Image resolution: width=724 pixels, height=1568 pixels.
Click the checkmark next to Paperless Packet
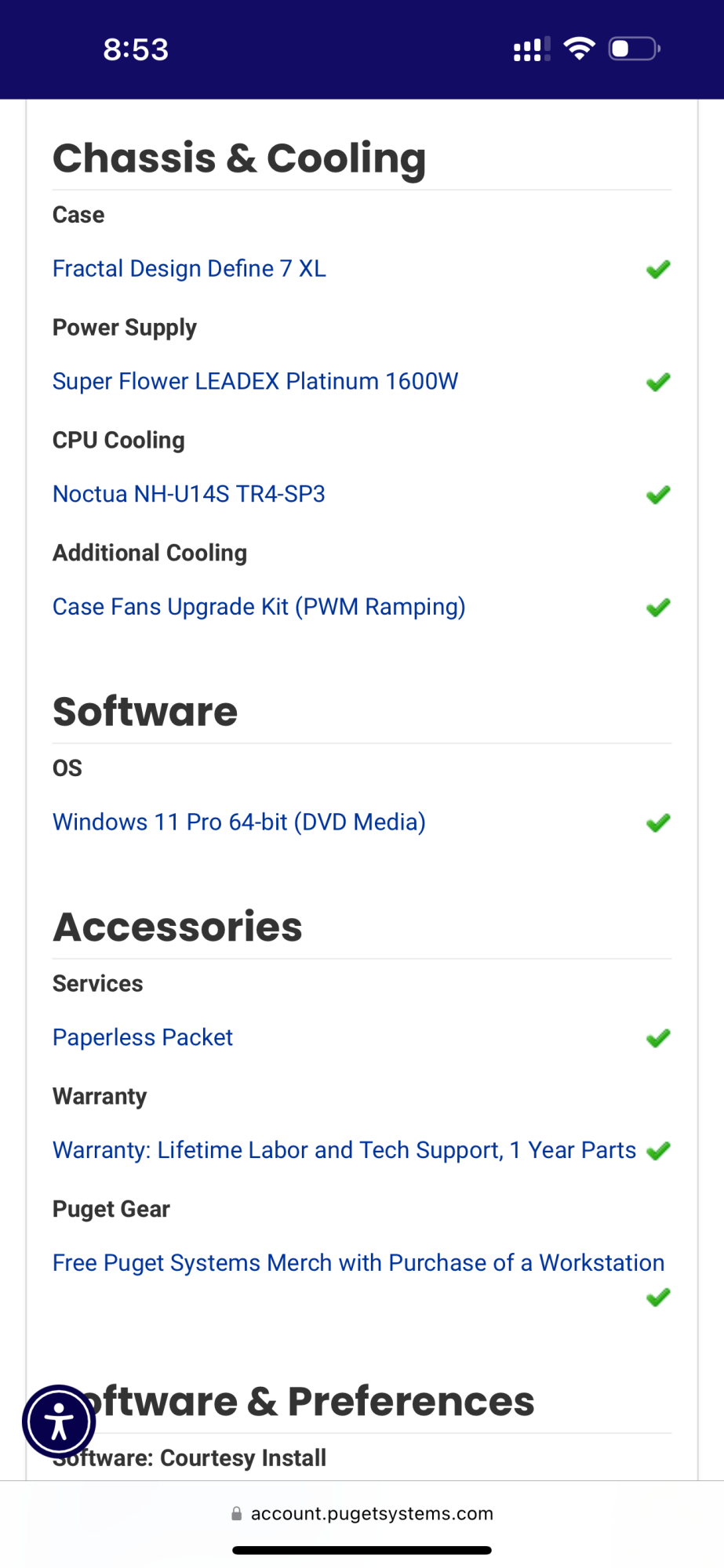tap(658, 1039)
